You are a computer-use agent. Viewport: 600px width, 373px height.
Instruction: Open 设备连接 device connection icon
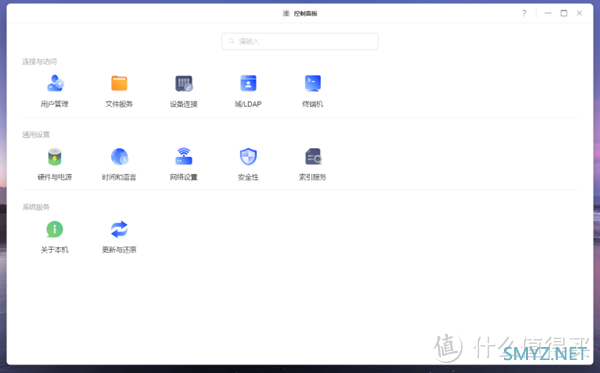[x=184, y=83]
